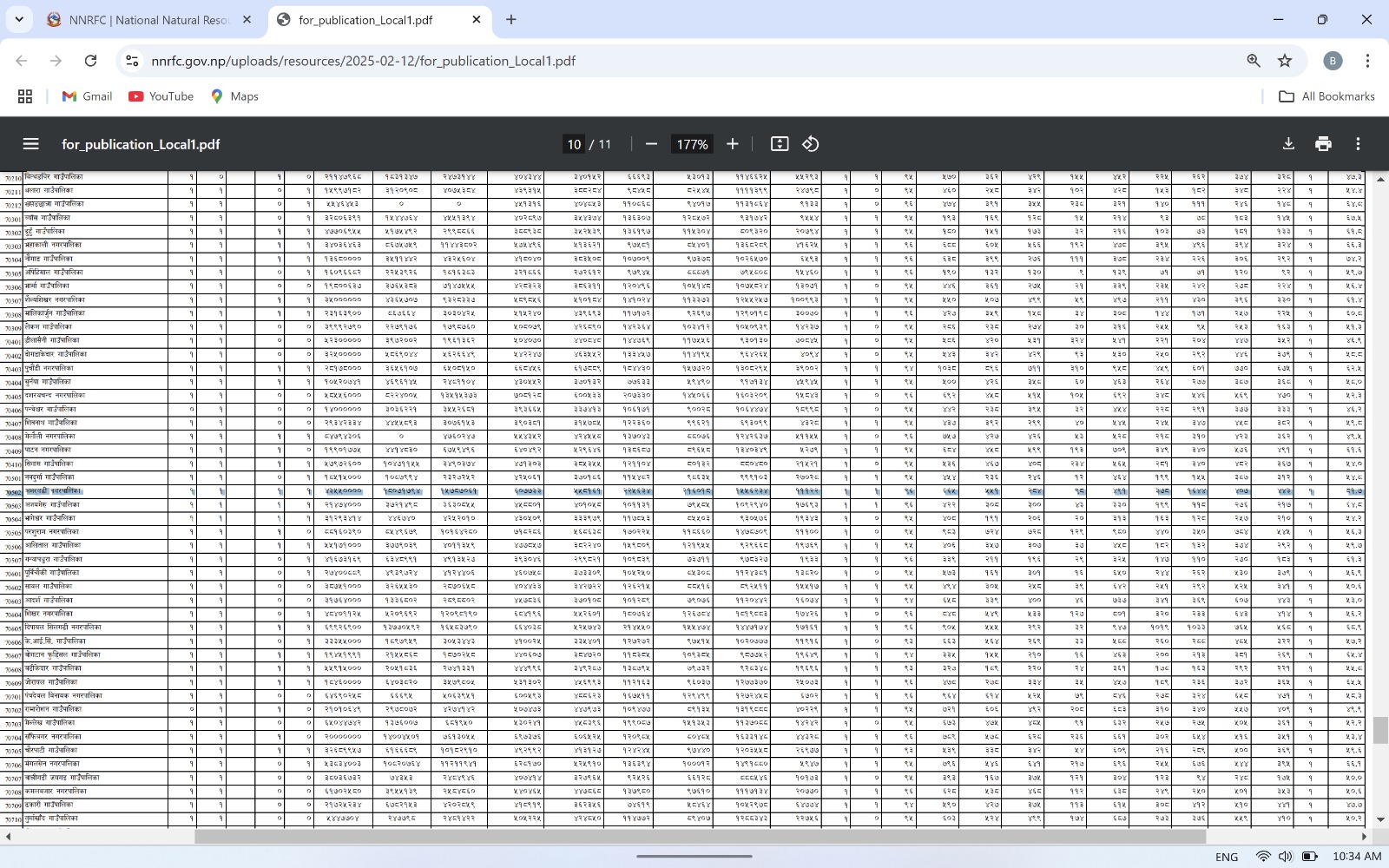Bookmark this page with the star icon
The width and height of the screenshot is (1389, 868).
1285,61
